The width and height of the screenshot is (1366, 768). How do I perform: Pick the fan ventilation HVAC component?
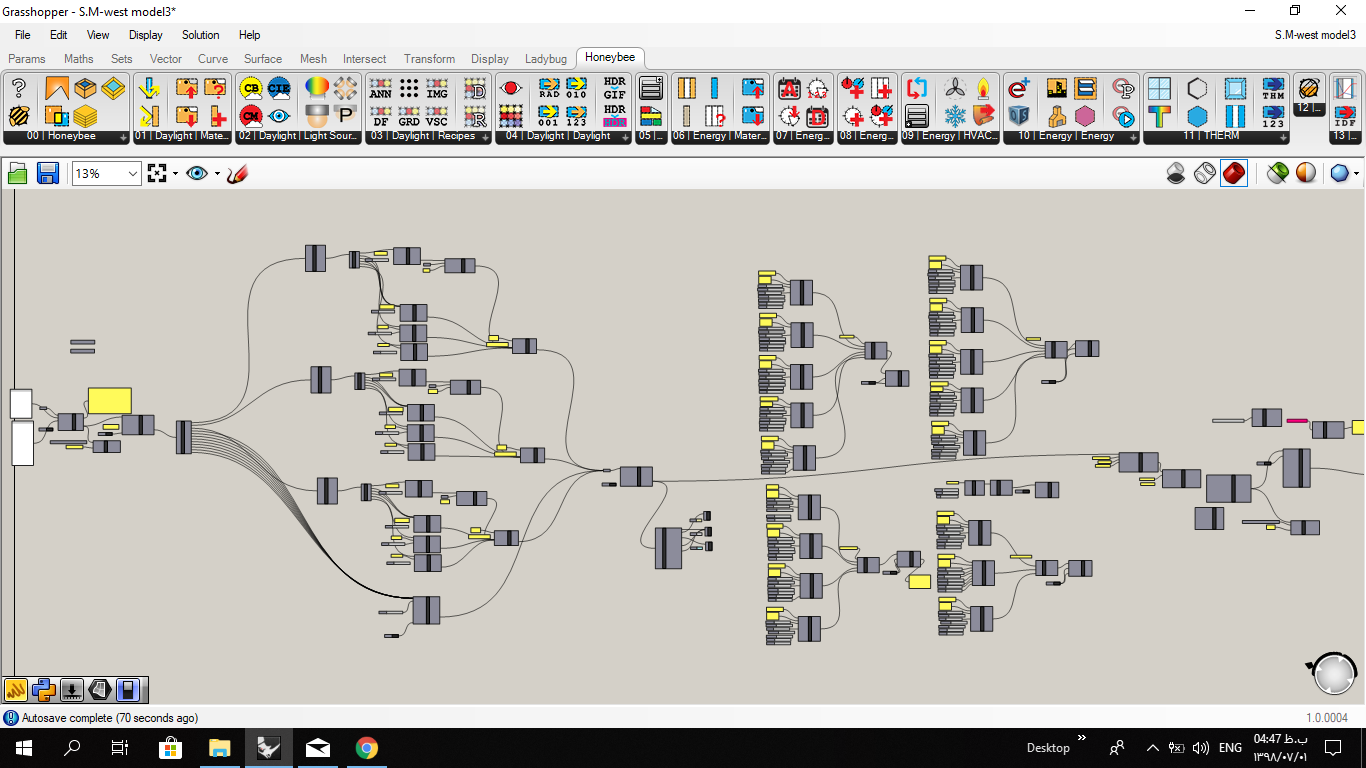(955, 89)
